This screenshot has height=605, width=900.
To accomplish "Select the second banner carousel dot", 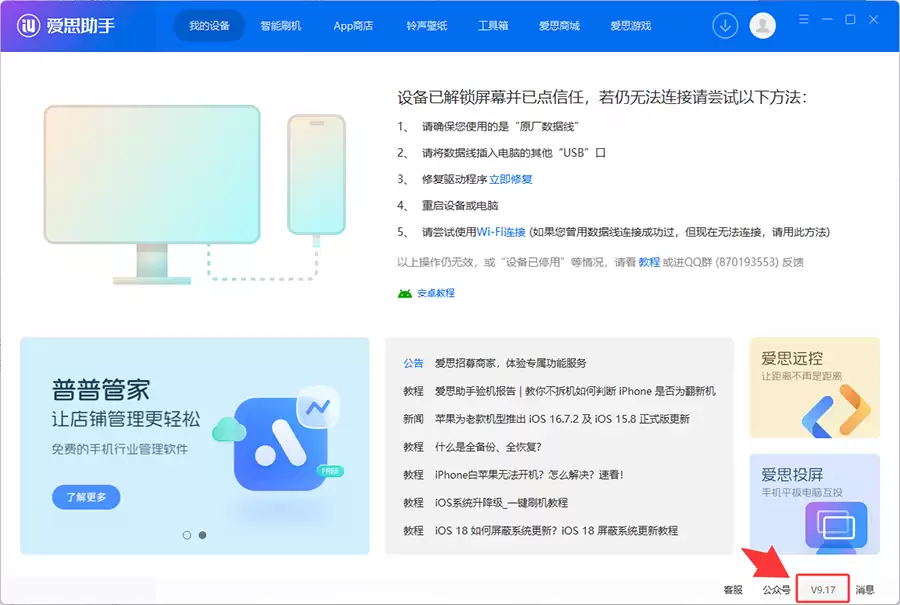I will (202, 535).
